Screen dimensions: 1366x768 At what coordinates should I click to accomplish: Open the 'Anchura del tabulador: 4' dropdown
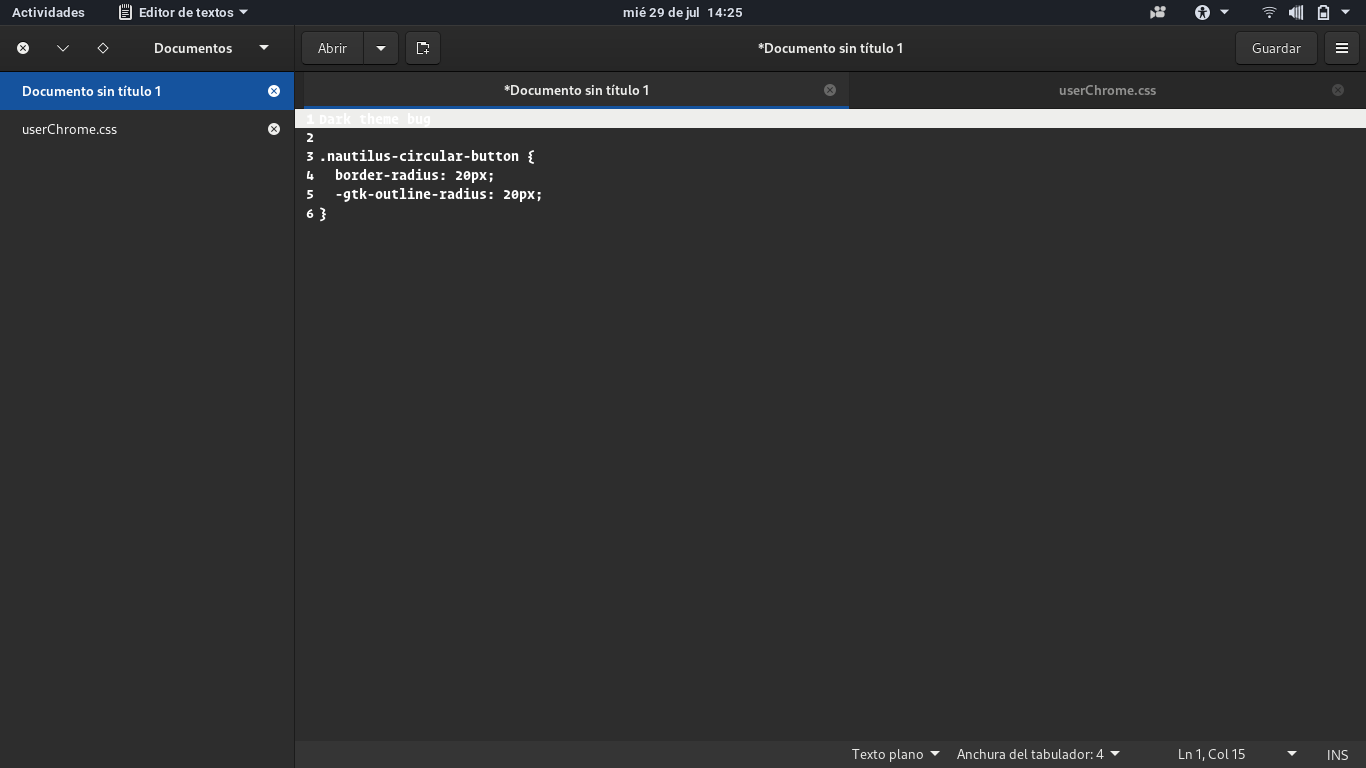[1037, 754]
